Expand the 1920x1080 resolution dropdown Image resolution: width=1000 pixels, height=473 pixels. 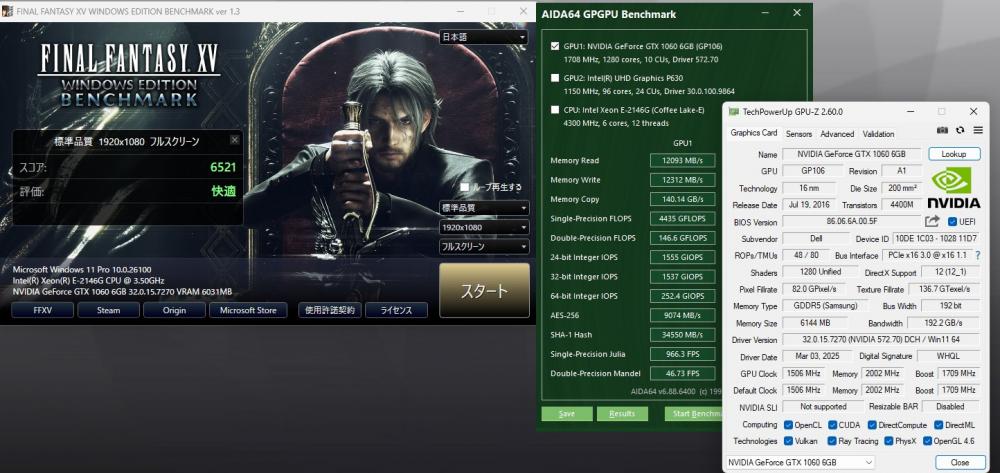point(484,228)
